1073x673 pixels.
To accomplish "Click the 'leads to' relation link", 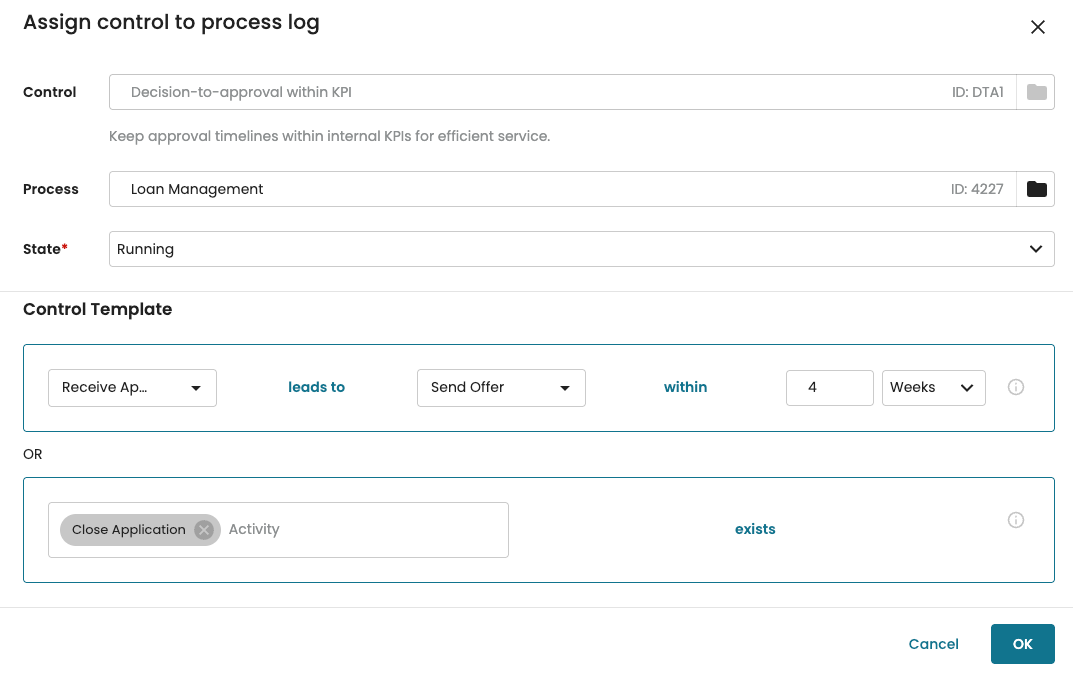I will (x=316, y=387).
